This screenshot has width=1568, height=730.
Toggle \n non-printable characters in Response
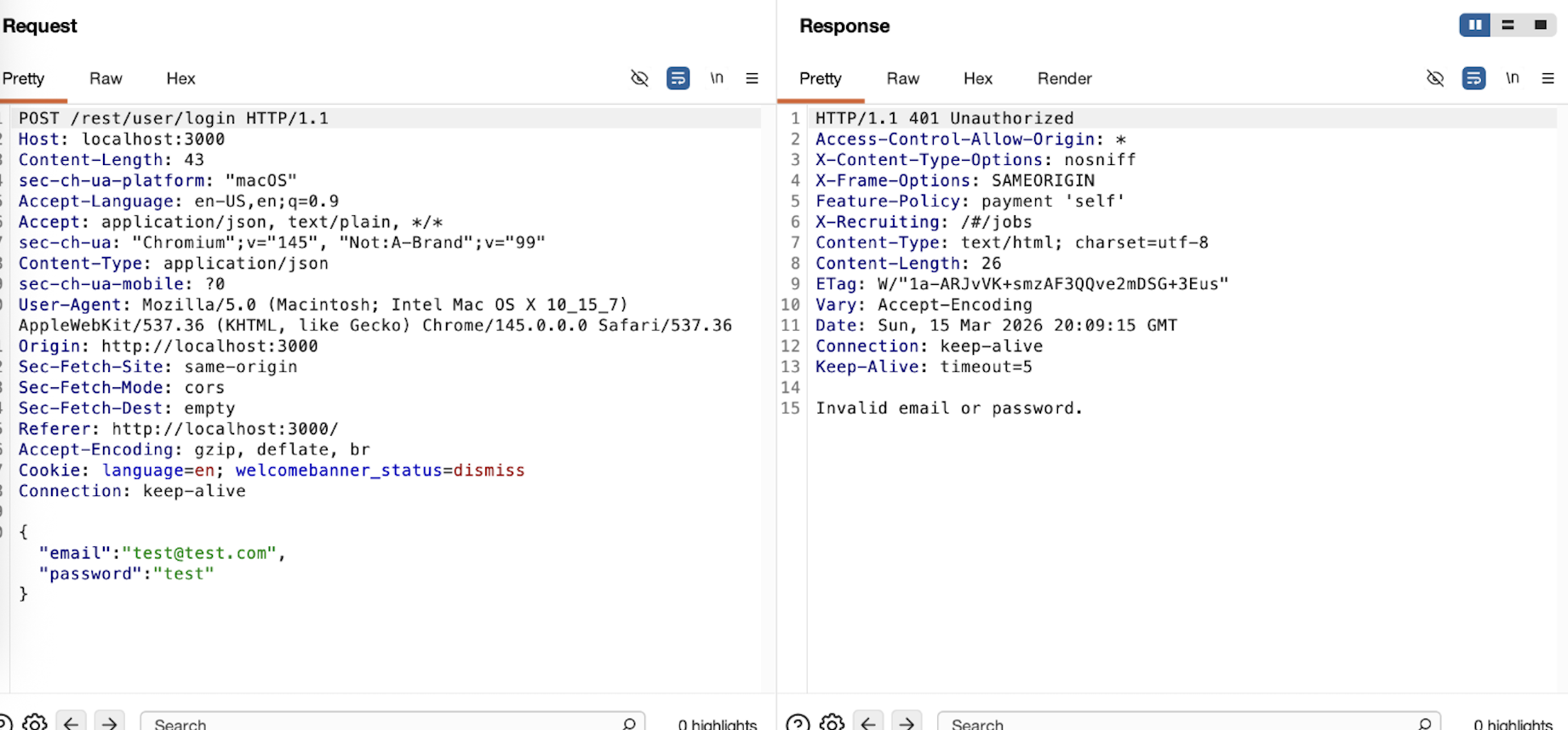coord(1513,78)
